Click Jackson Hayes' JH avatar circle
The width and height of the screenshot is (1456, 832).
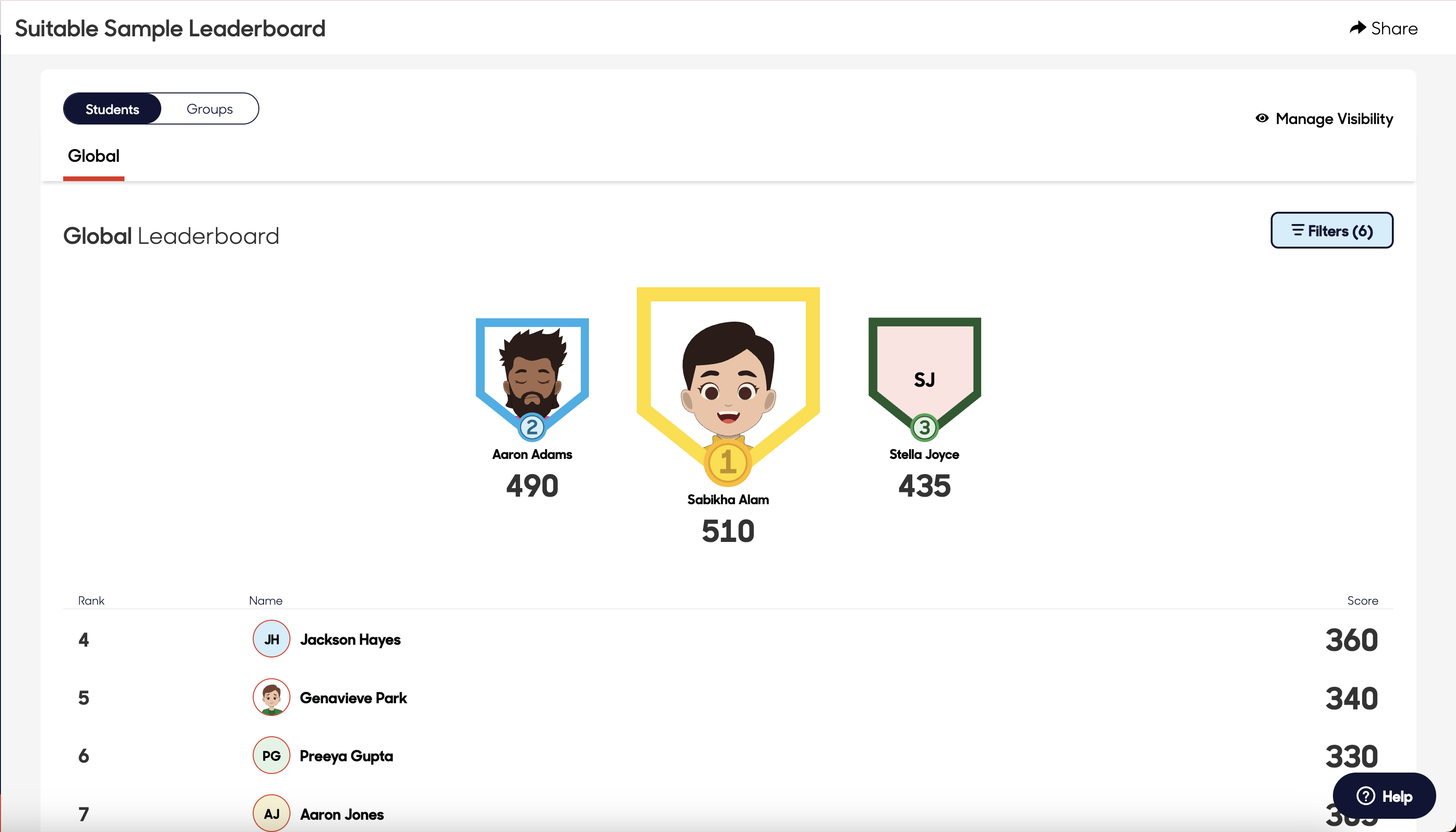click(x=271, y=639)
